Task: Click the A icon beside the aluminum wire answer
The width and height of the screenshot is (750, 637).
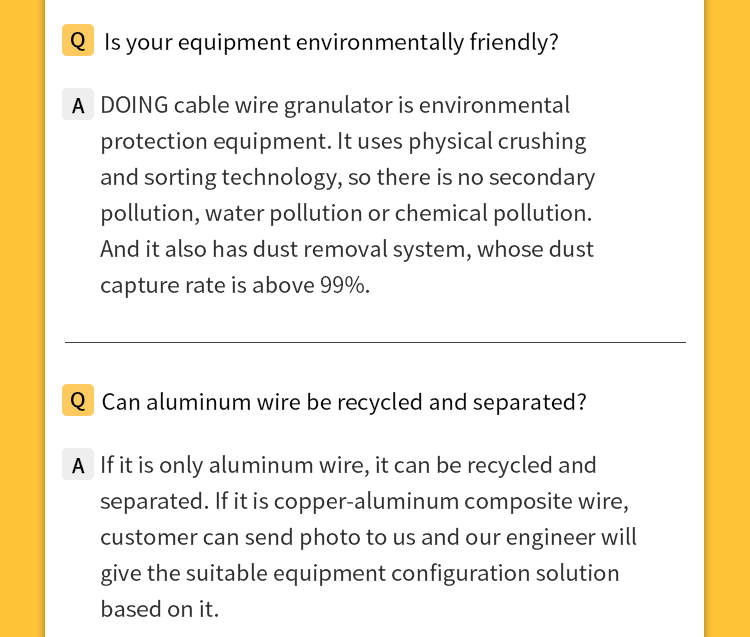Action: [78, 465]
